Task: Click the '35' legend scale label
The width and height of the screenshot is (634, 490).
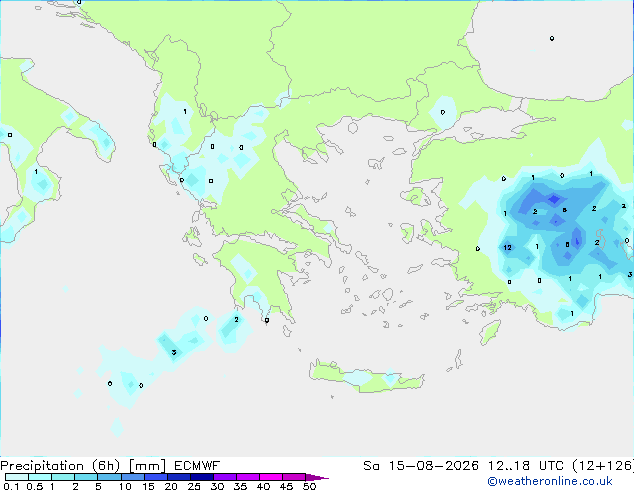Action: click(240, 486)
